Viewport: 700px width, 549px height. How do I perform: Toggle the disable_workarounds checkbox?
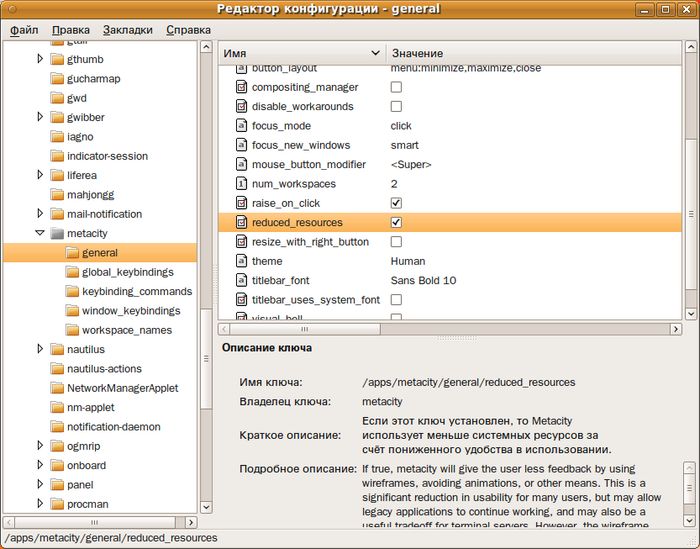[396, 106]
